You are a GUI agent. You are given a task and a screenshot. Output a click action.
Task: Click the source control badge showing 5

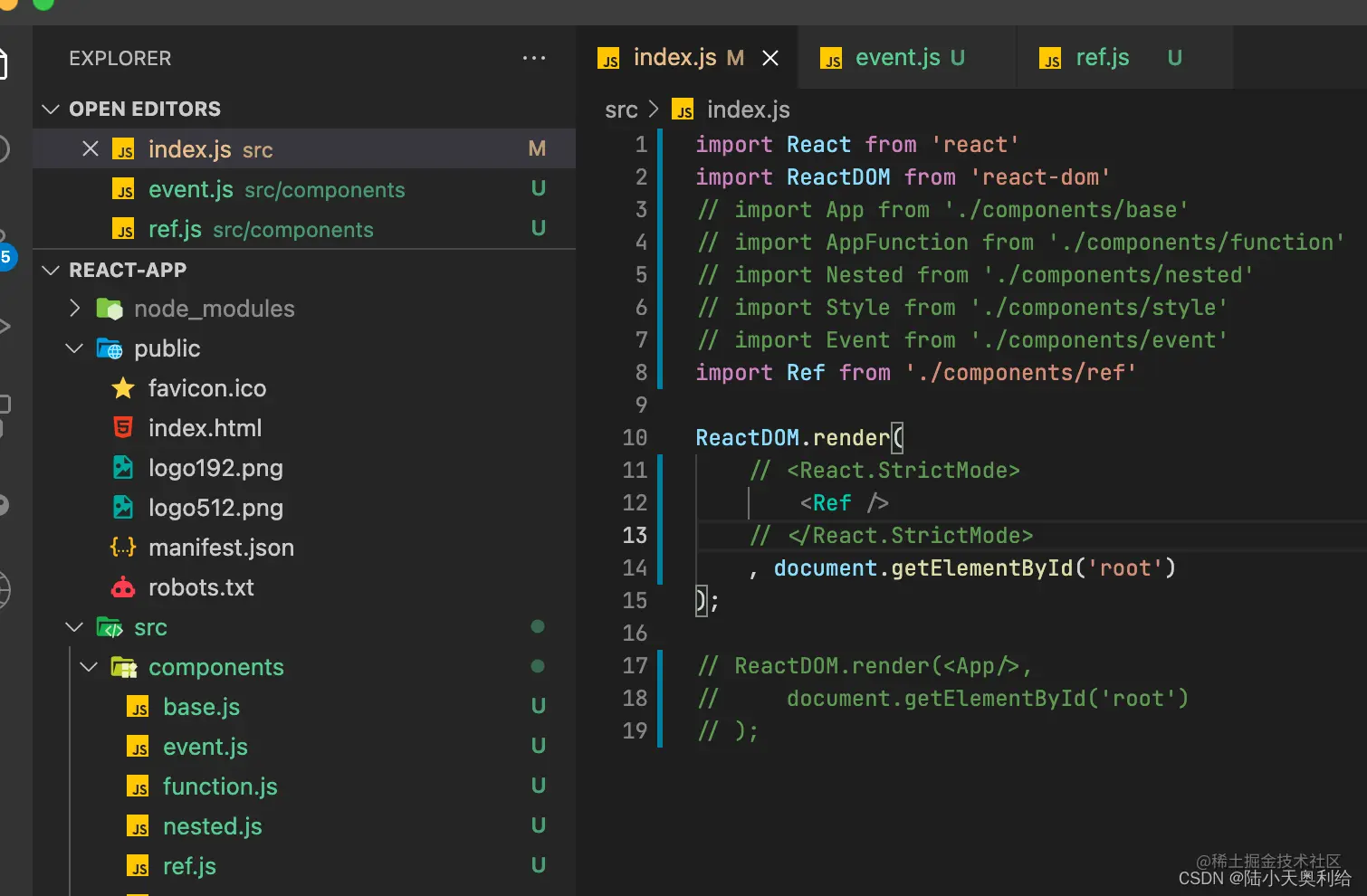(5, 257)
